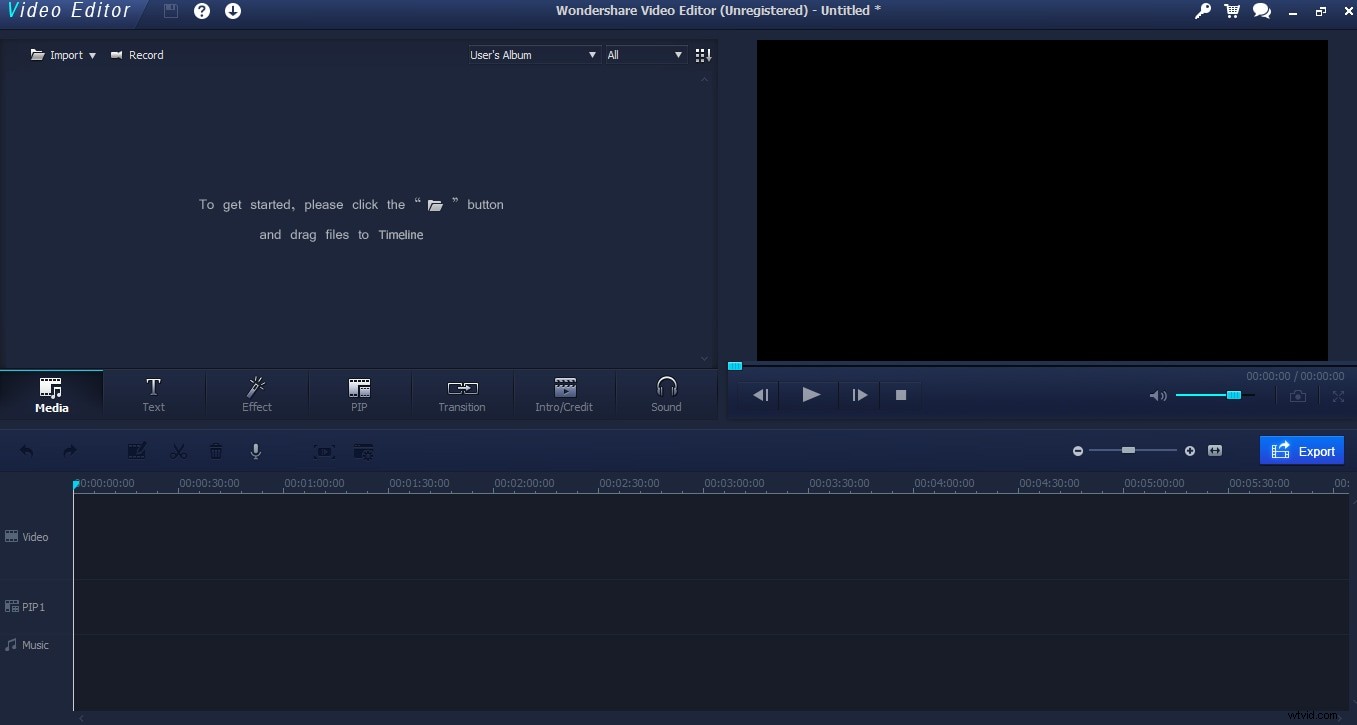Image resolution: width=1357 pixels, height=725 pixels.
Task: Select the Split scissors tool
Action: [x=178, y=451]
